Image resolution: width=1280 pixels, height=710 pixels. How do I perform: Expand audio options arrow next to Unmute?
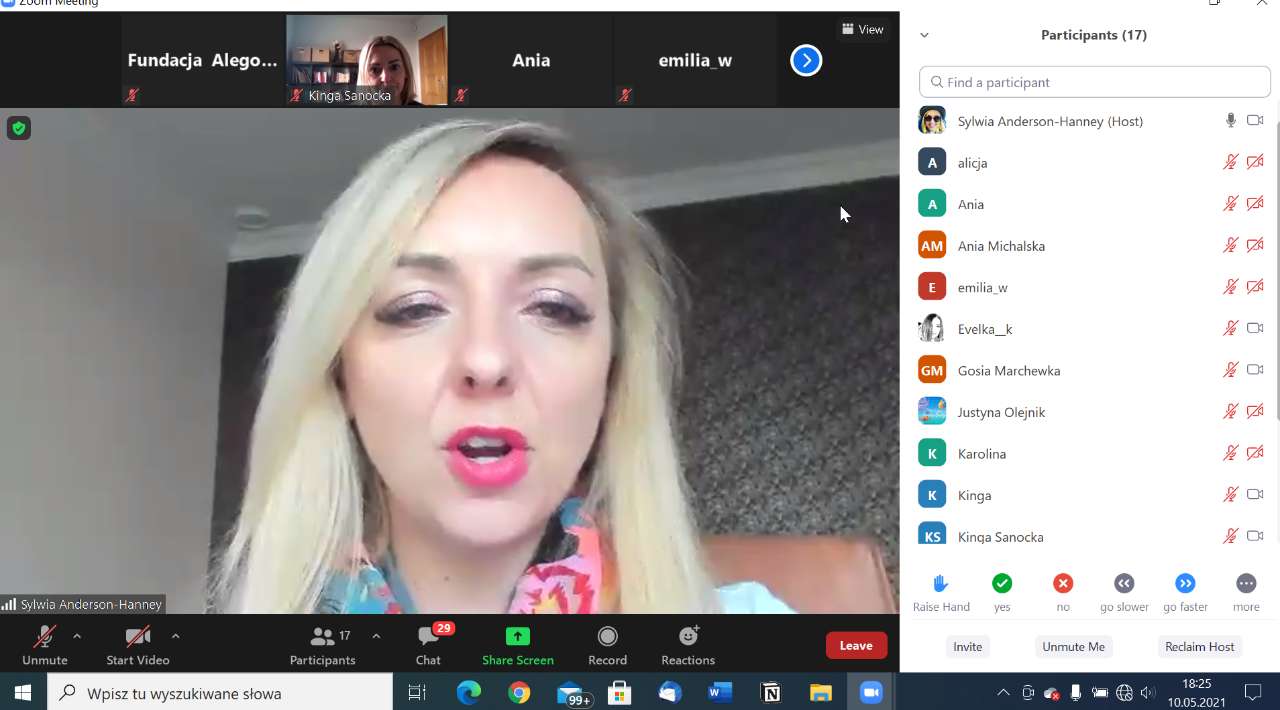pyautogui.click(x=77, y=636)
